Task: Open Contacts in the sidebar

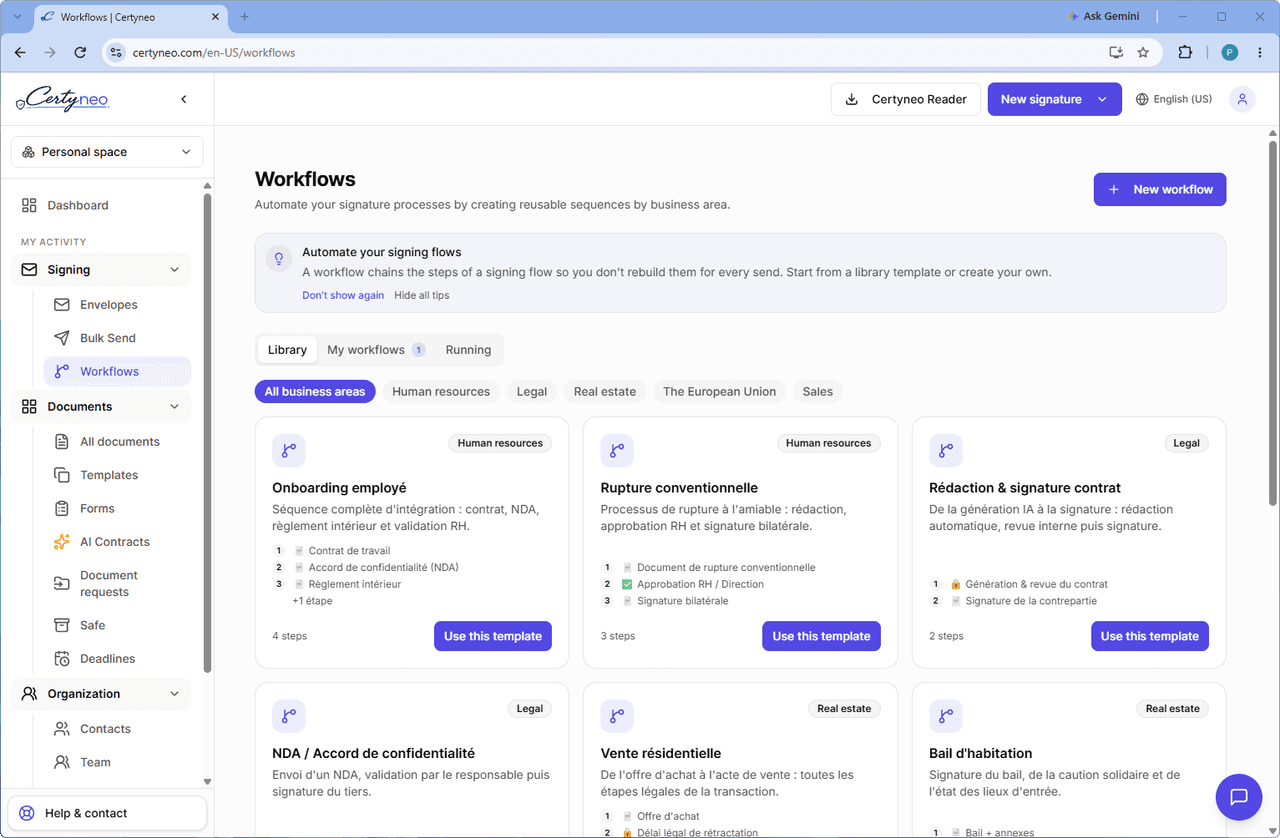Action: (x=117, y=729)
